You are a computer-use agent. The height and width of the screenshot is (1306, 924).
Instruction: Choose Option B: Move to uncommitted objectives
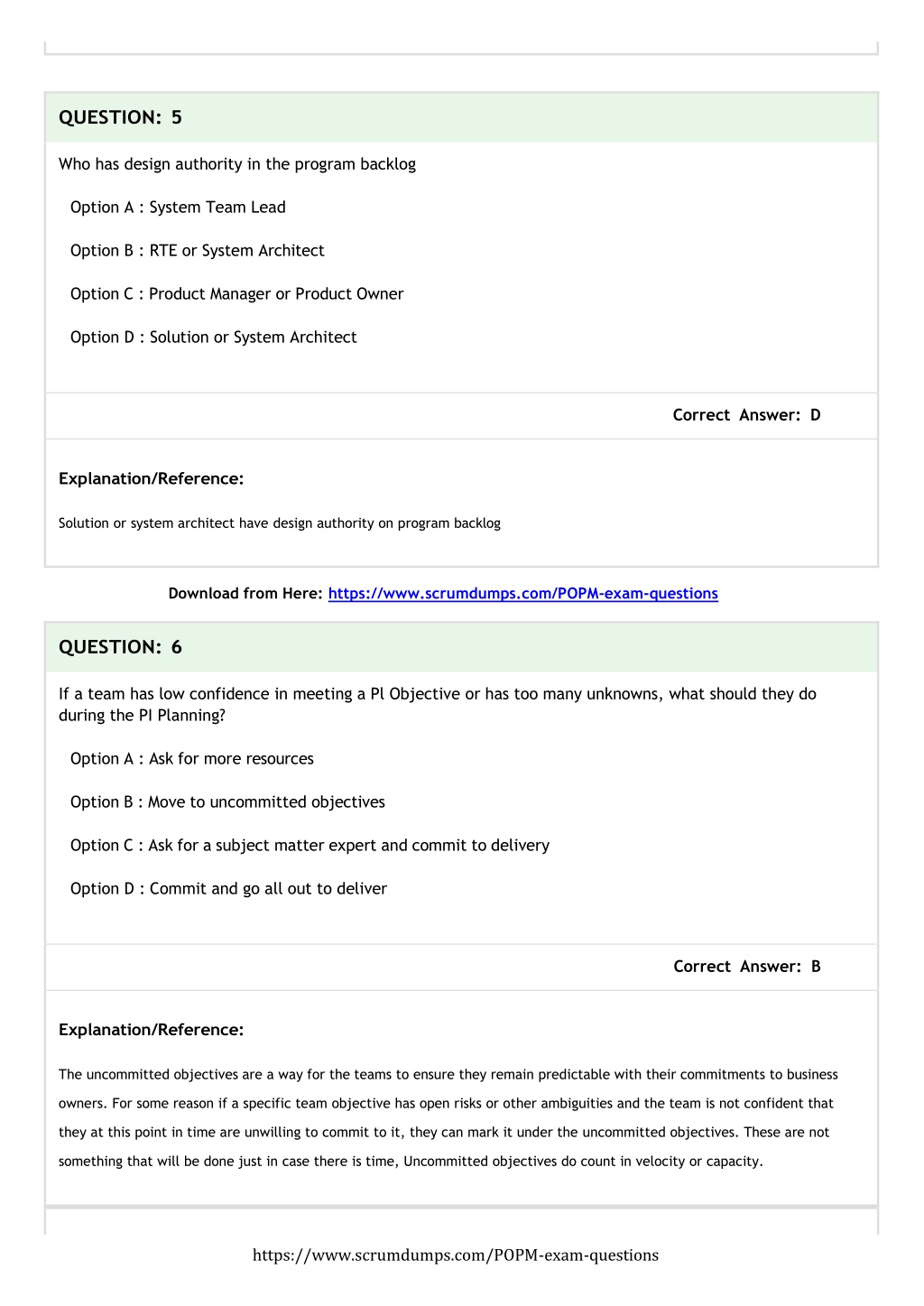(x=227, y=802)
